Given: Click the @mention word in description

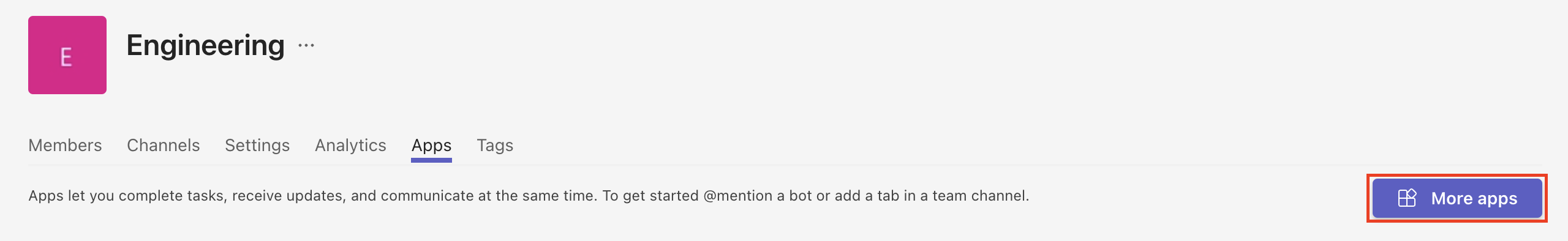Looking at the screenshot, I should pos(738,196).
